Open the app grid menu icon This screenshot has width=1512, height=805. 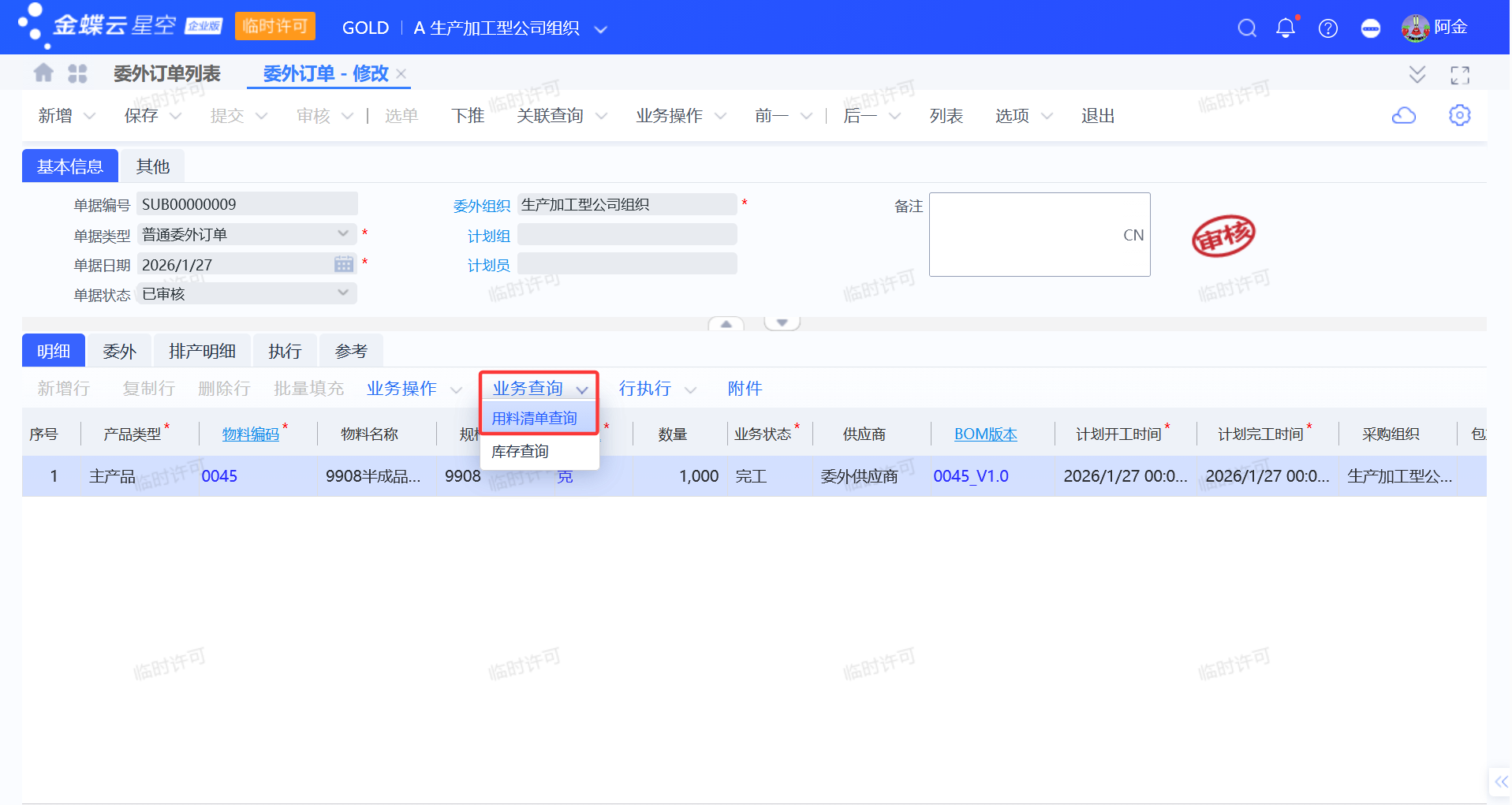coord(77,73)
